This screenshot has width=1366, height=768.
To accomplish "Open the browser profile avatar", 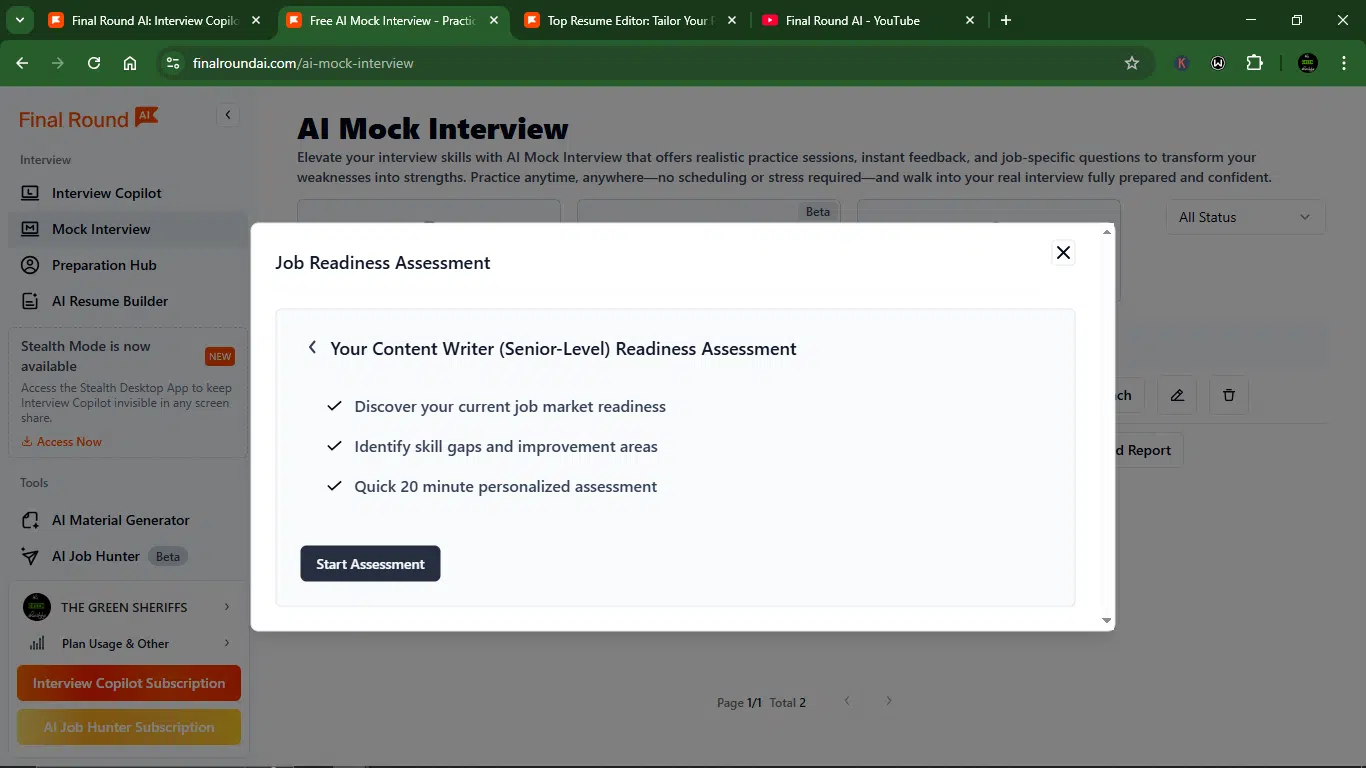I will [1307, 63].
